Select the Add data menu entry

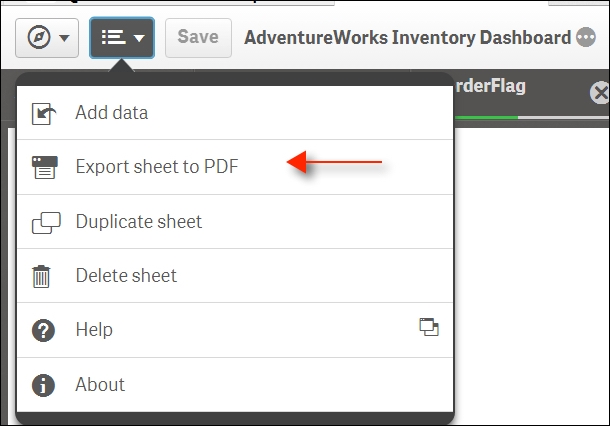tap(235, 113)
